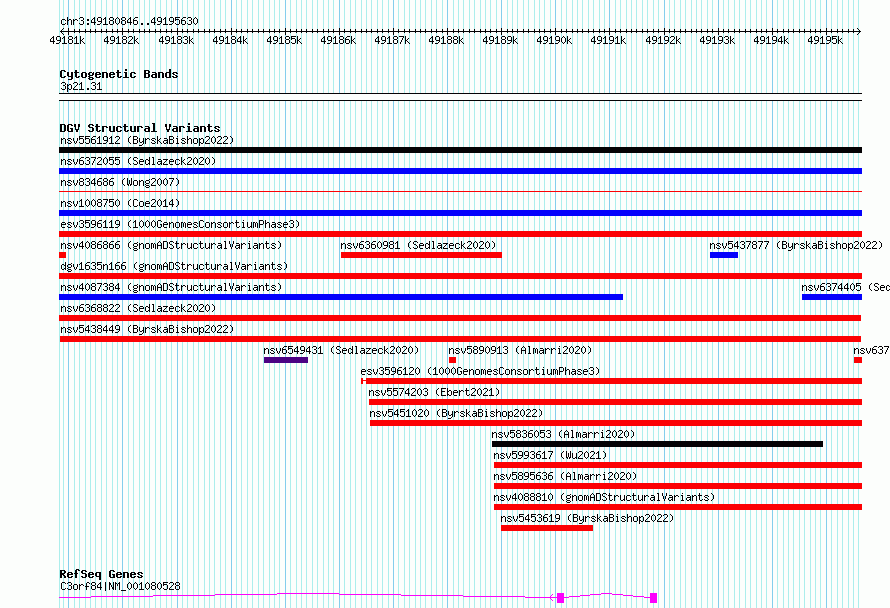Click the 49181k ruler tick label
The image size is (890, 608).
(67, 40)
